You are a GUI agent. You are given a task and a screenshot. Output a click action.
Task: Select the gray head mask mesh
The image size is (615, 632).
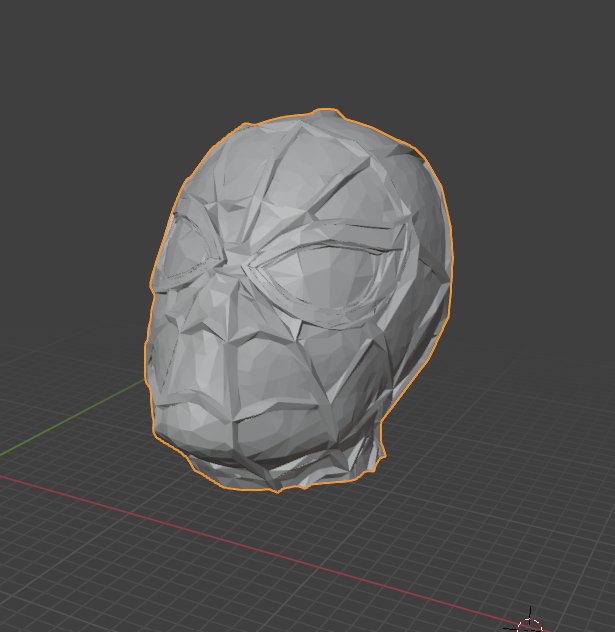tap(298, 300)
